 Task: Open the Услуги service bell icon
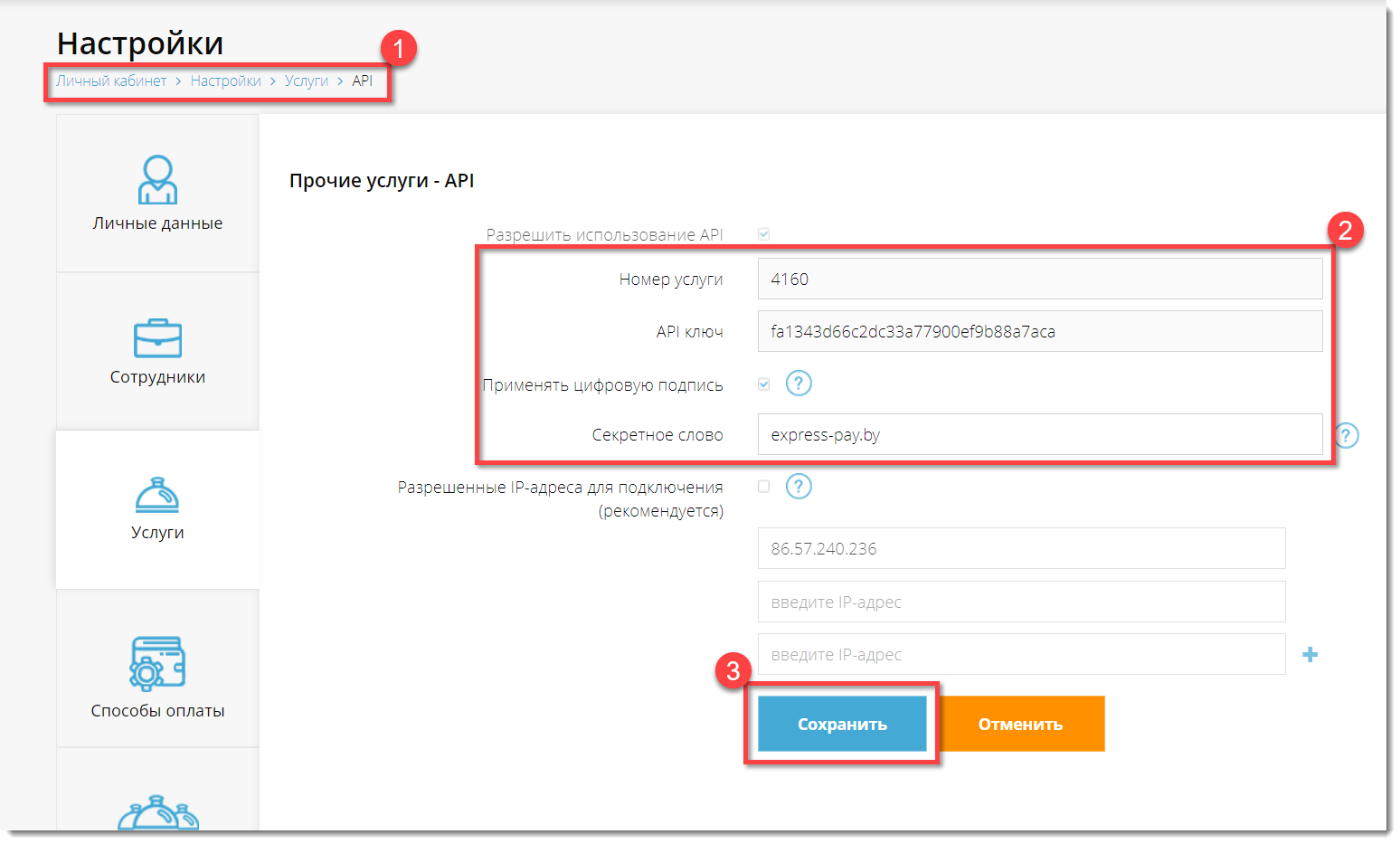157,495
